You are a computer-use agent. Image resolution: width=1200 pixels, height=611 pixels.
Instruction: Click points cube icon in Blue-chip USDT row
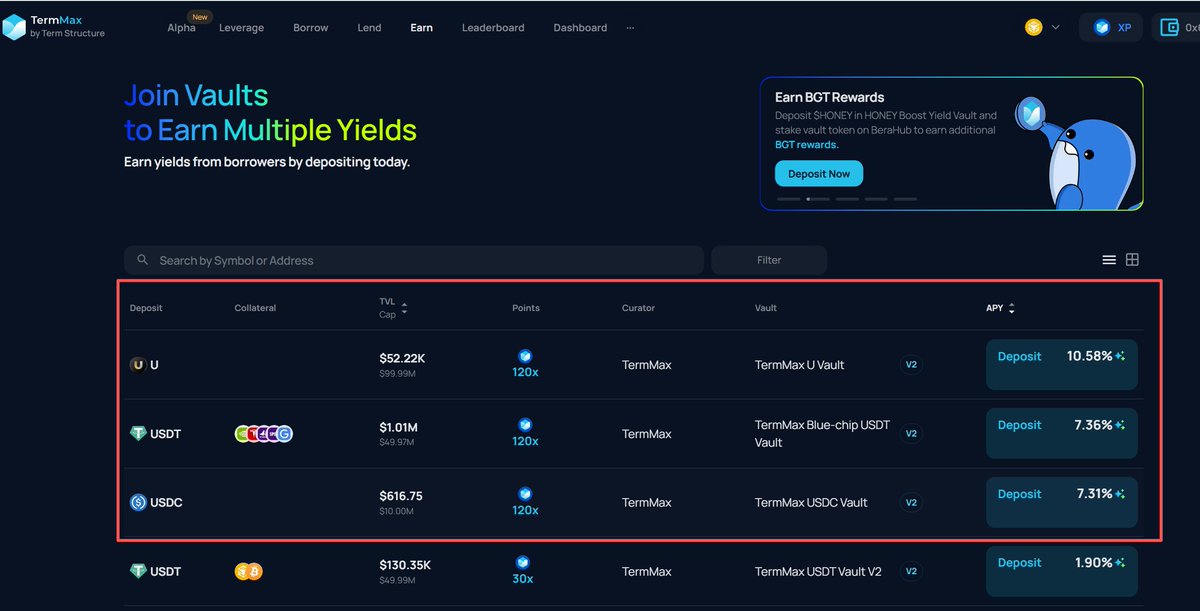coord(525,425)
